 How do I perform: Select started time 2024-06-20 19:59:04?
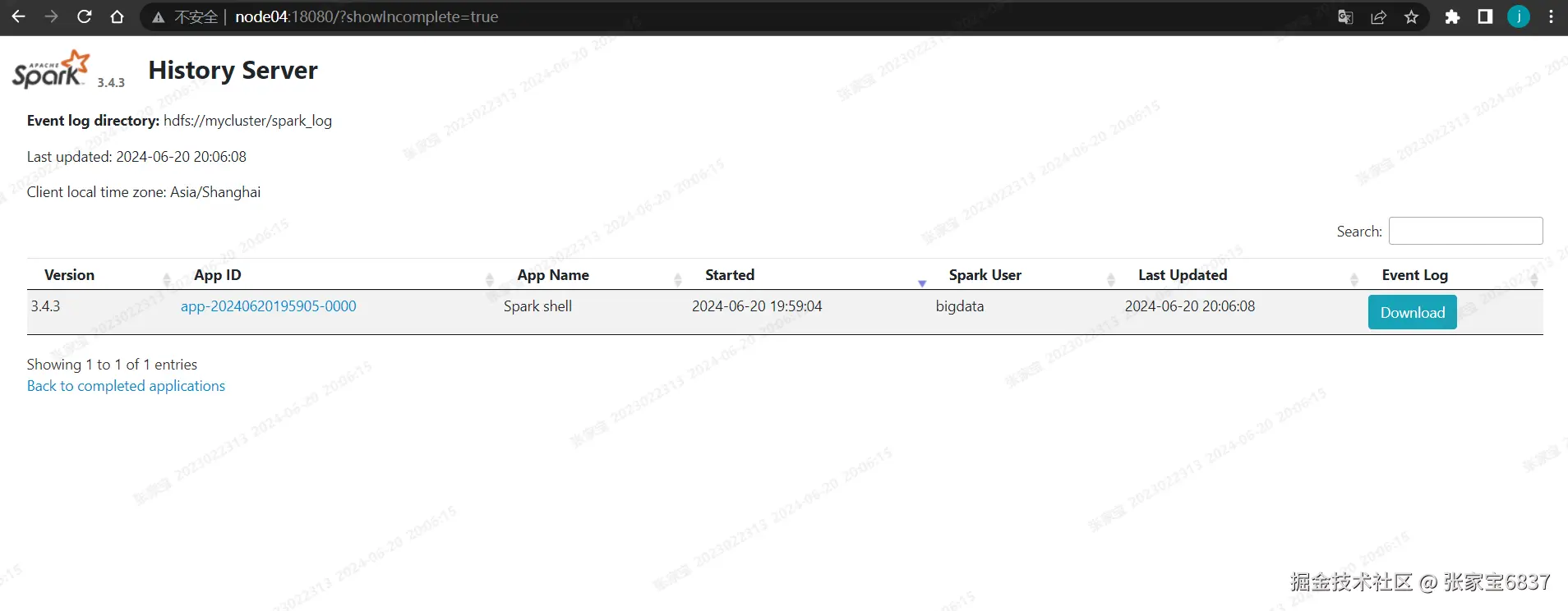(x=757, y=306)
